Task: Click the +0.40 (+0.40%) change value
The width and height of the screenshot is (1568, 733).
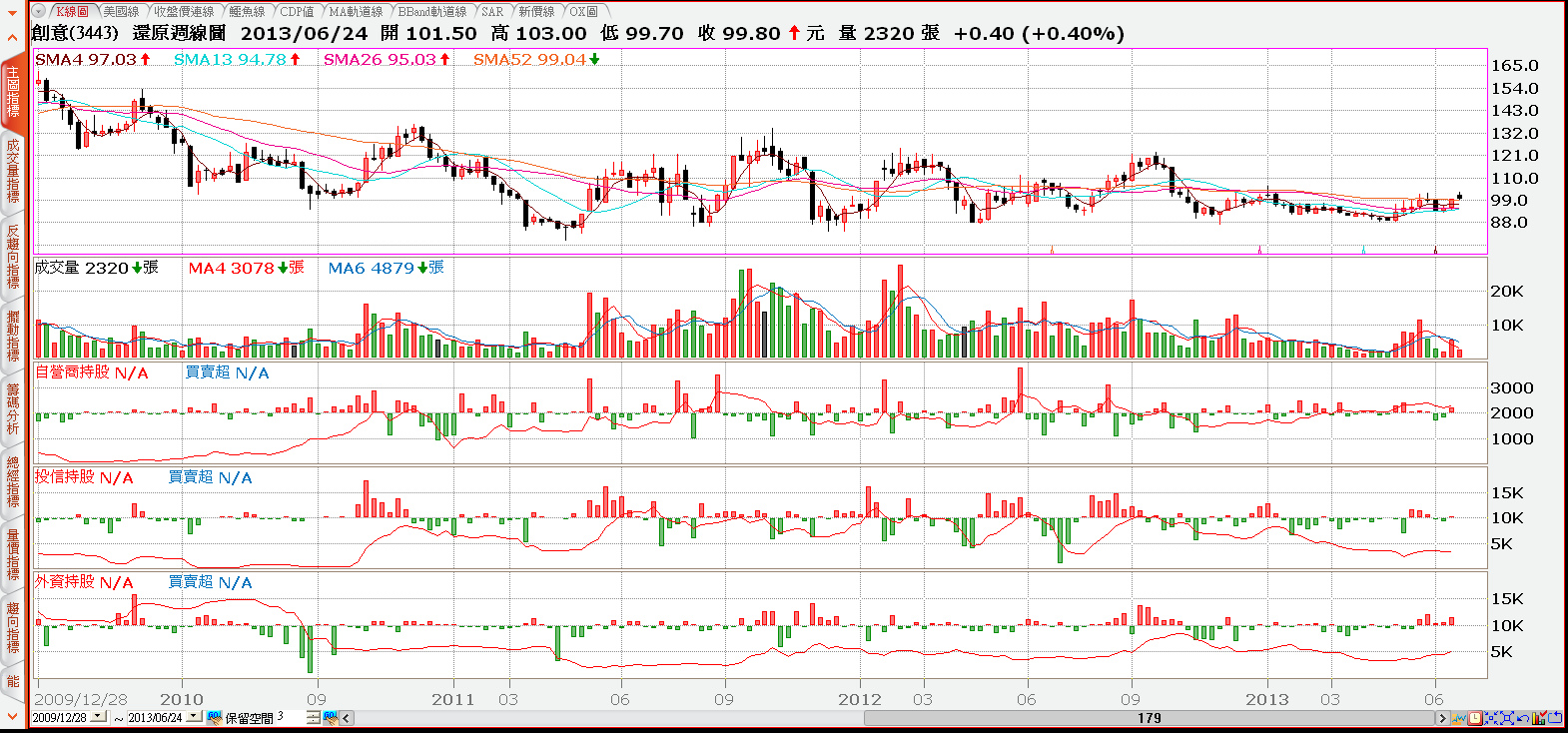Action: pyautogui.click(x=1039, y=33)
